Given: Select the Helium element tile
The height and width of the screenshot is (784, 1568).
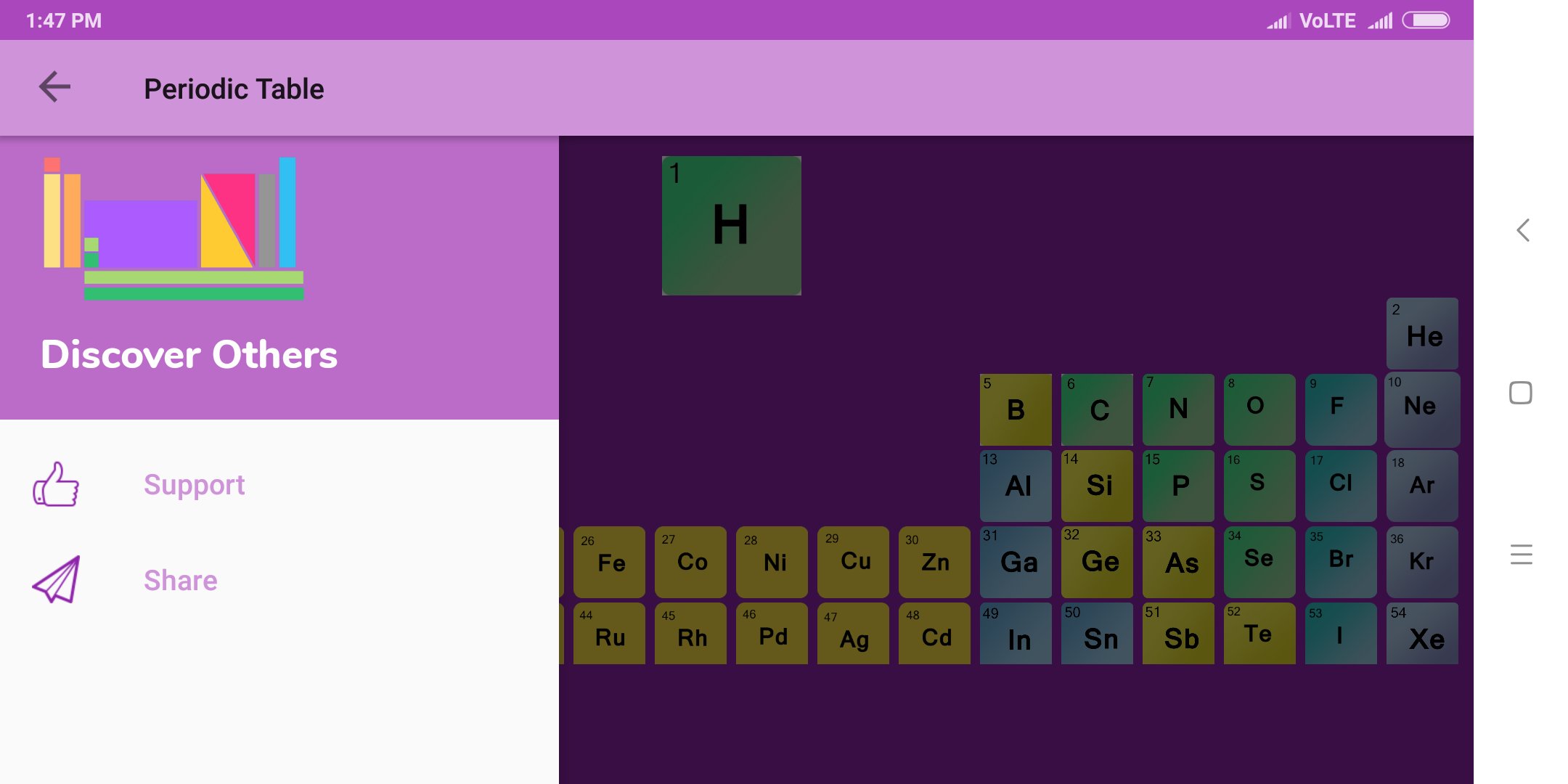Looking at the screenshot, I should [1421, 333].
